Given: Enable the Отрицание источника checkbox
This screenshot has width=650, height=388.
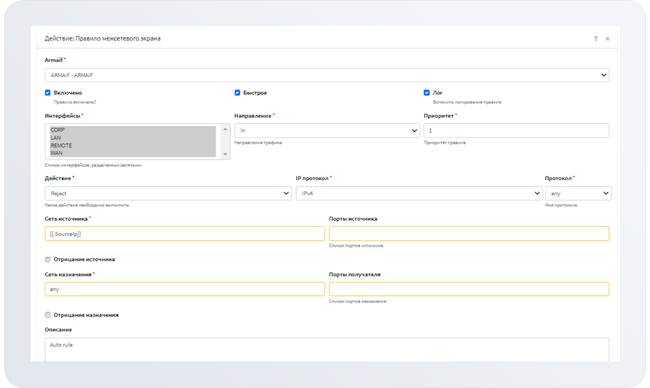Looking at the screenshot, I should point(48,259).
